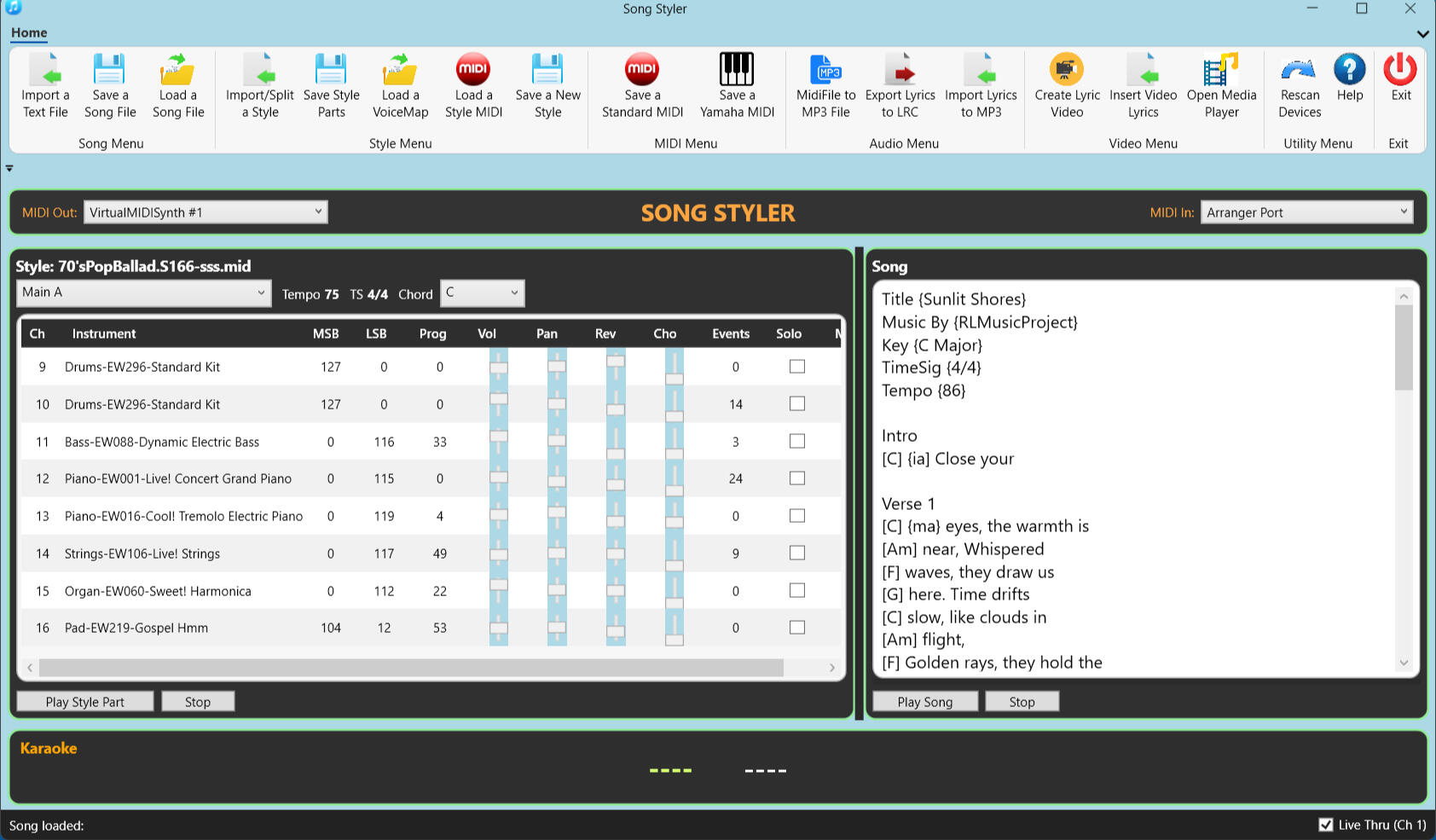The image size is (1436, 840).
Task: Click the Import a Text File icon
Action: [x=45, y=70]
